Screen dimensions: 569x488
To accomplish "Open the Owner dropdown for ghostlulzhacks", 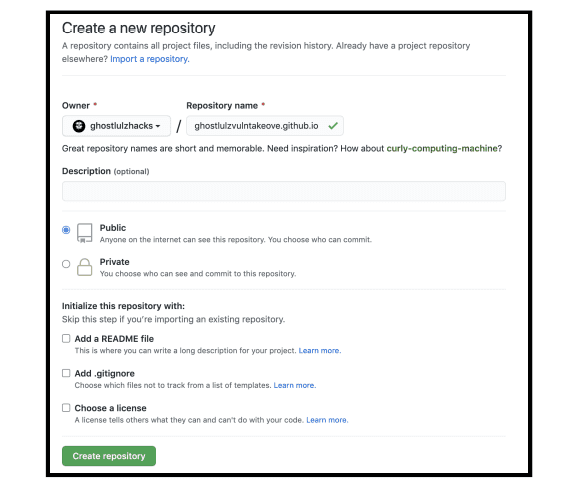I will (x=116, y=126).
